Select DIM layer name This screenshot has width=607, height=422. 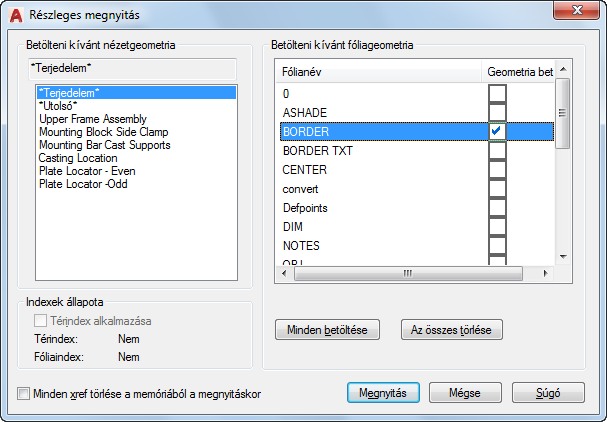click(293, 227)
